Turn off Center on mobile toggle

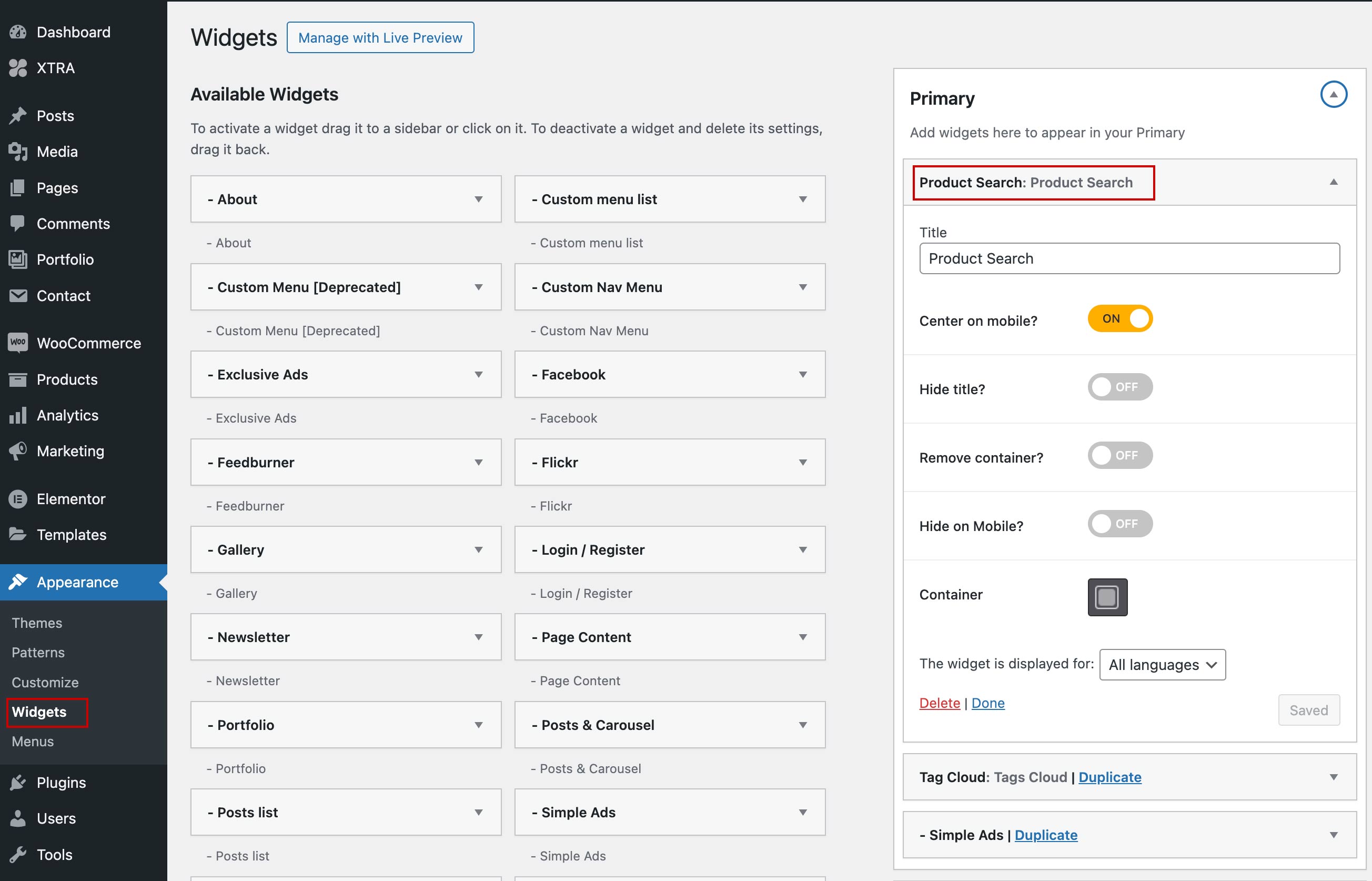coord(1119,318)
